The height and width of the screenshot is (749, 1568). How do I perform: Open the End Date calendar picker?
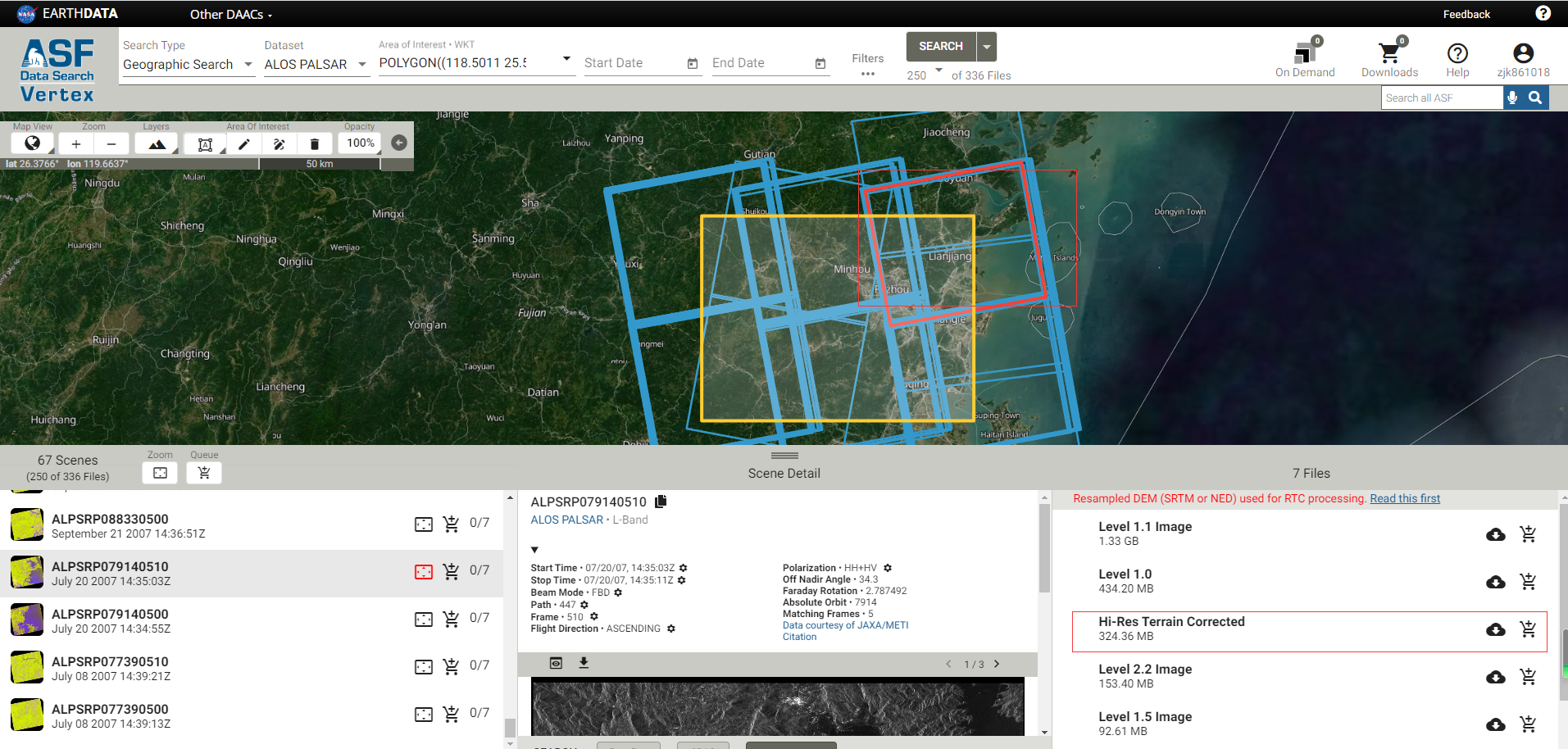pos(820,64)
